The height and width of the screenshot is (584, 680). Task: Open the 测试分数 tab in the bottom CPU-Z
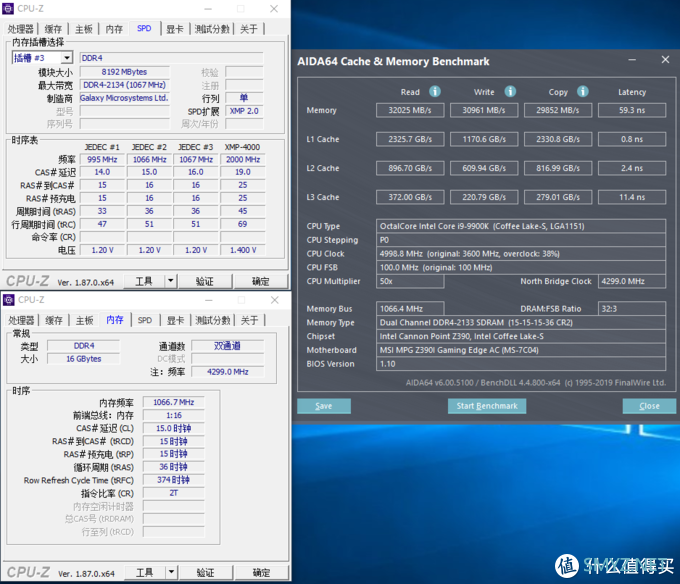tap(213, 320)
